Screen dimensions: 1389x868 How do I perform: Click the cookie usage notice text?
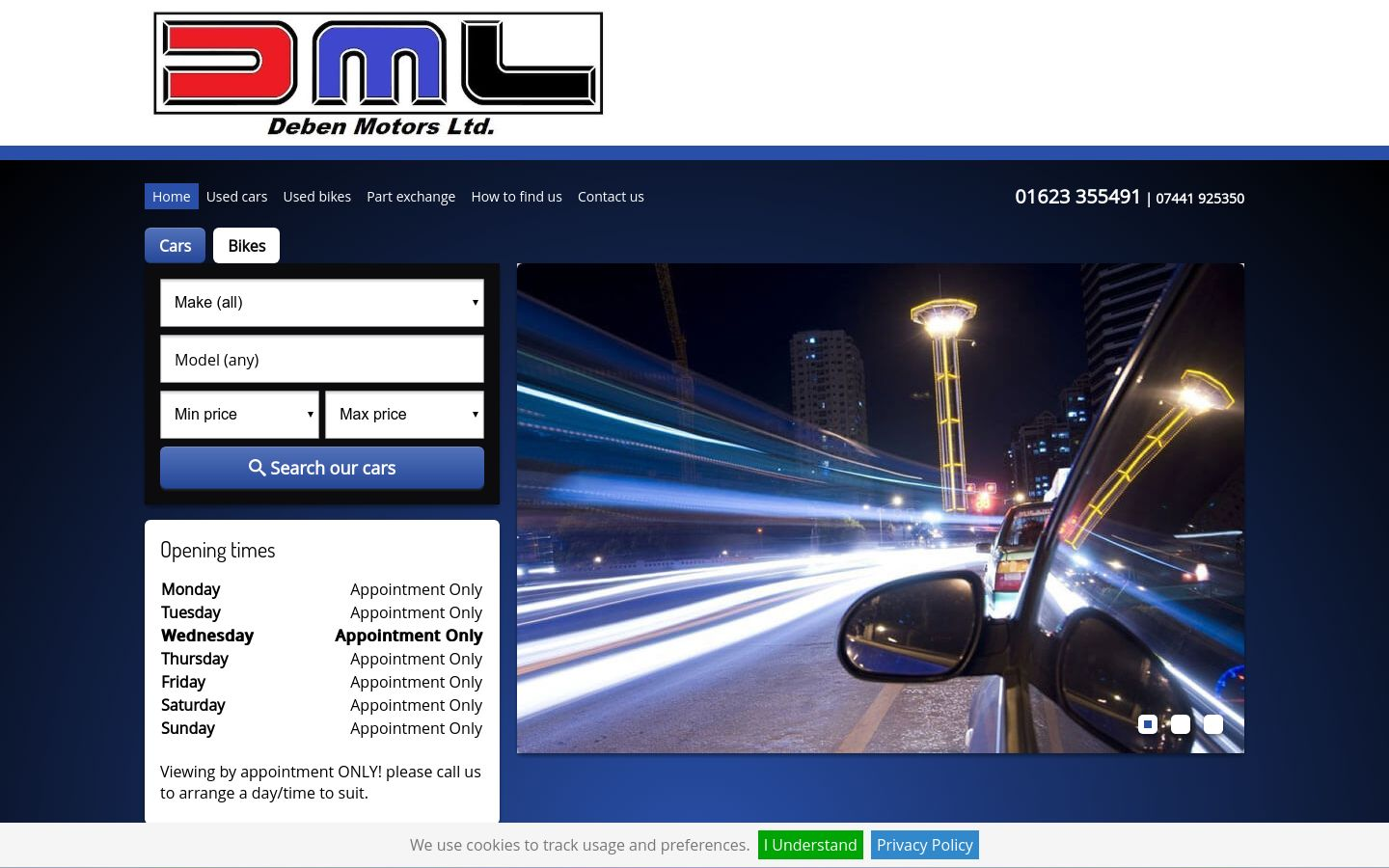[580, 845]
